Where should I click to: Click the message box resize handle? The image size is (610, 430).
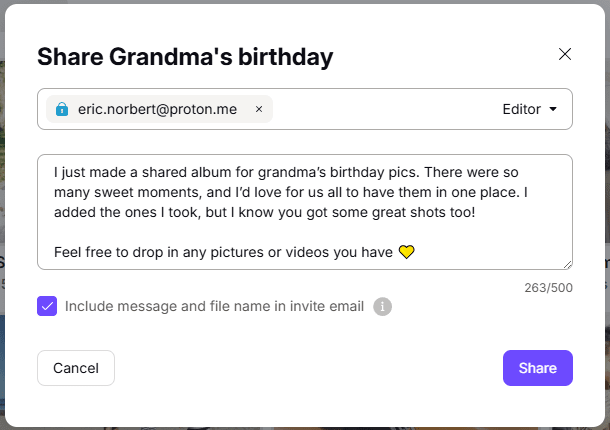567,264
